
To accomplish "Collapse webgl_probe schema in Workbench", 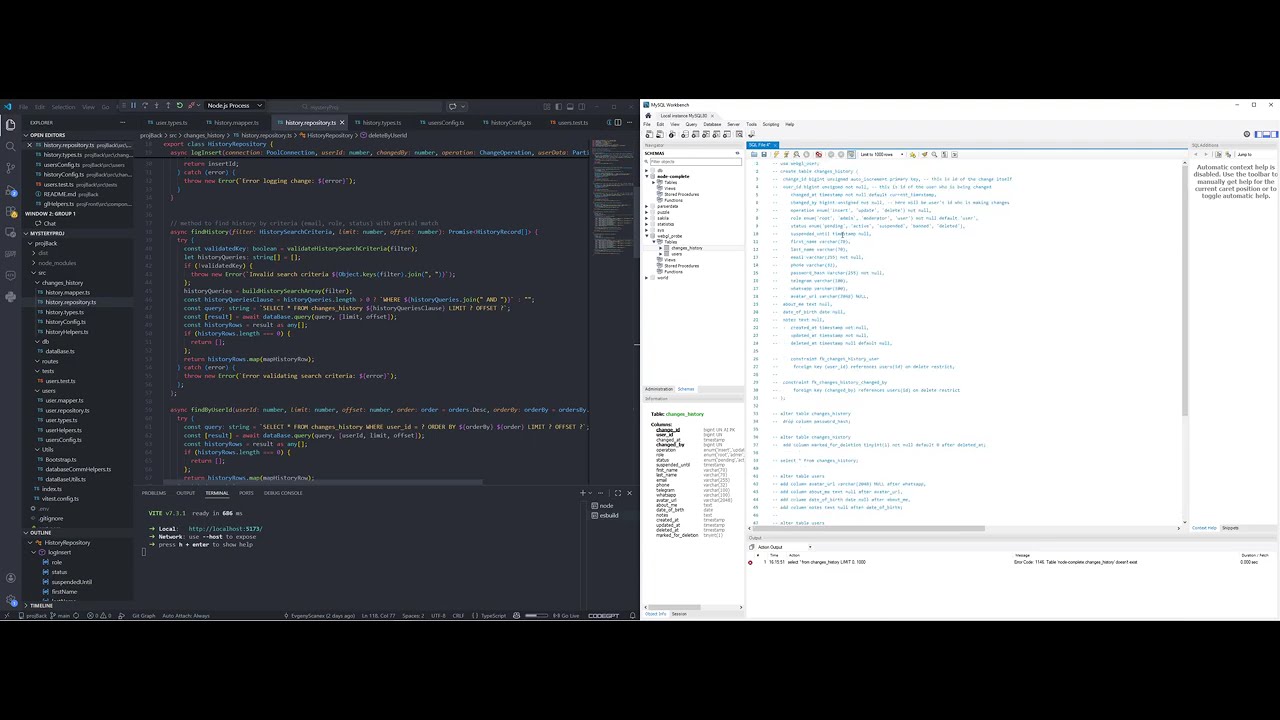I will pyautogui.click(x=647, y=236).
